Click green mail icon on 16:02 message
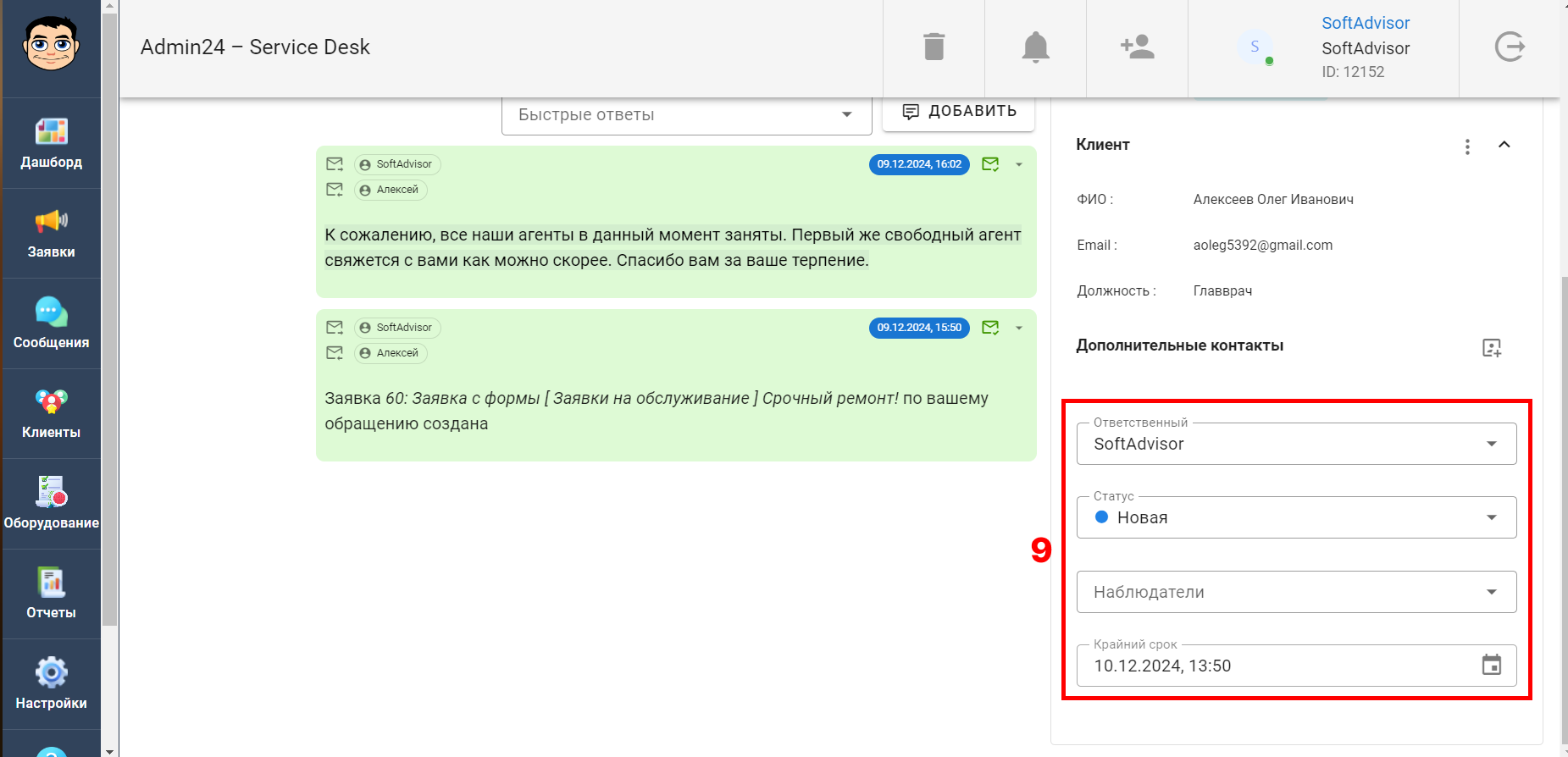The height and width of the screenshot is (757, 1568). [990, 164]
